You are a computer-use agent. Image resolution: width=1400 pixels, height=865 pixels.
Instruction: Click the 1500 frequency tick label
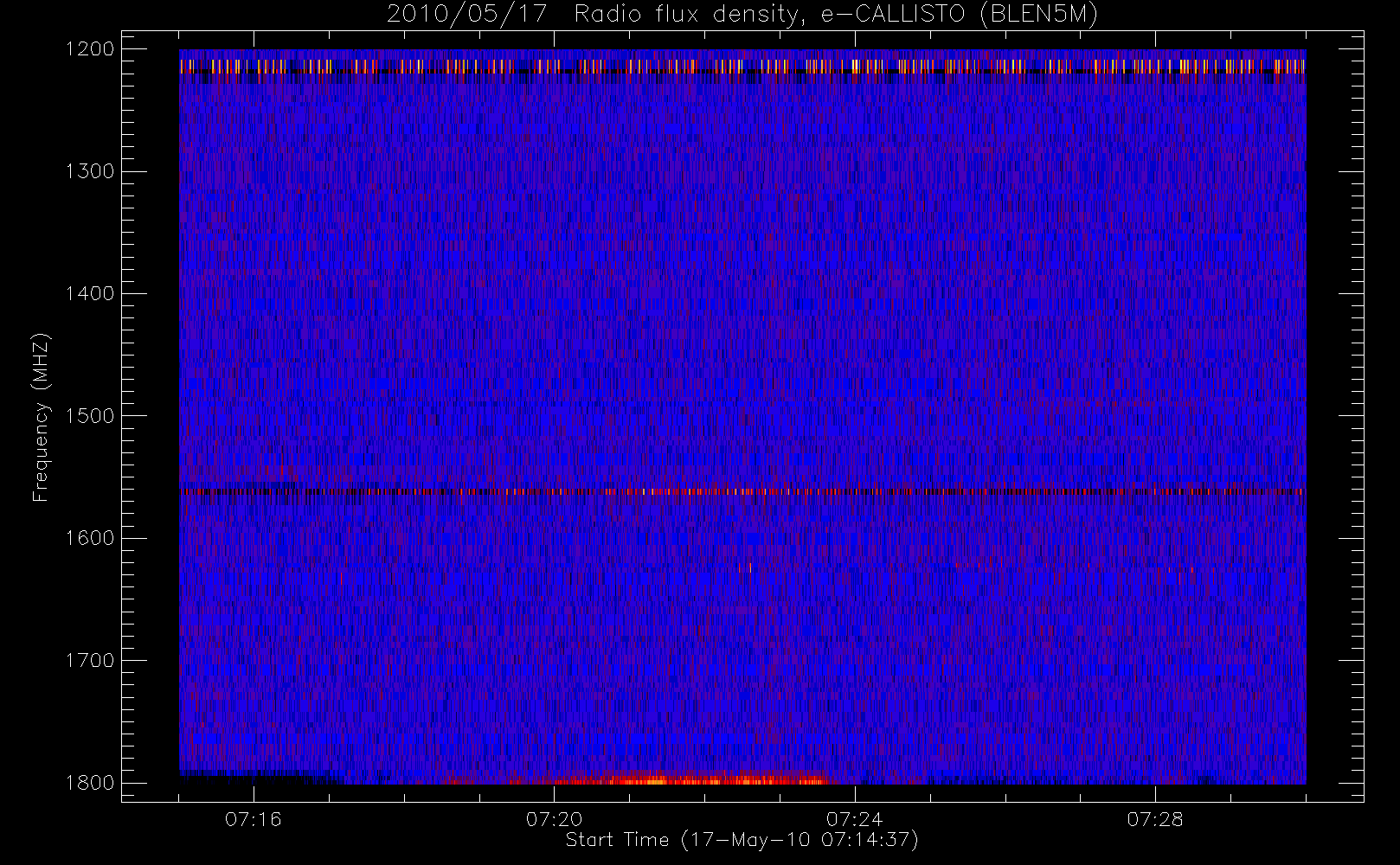click(90, 416)
